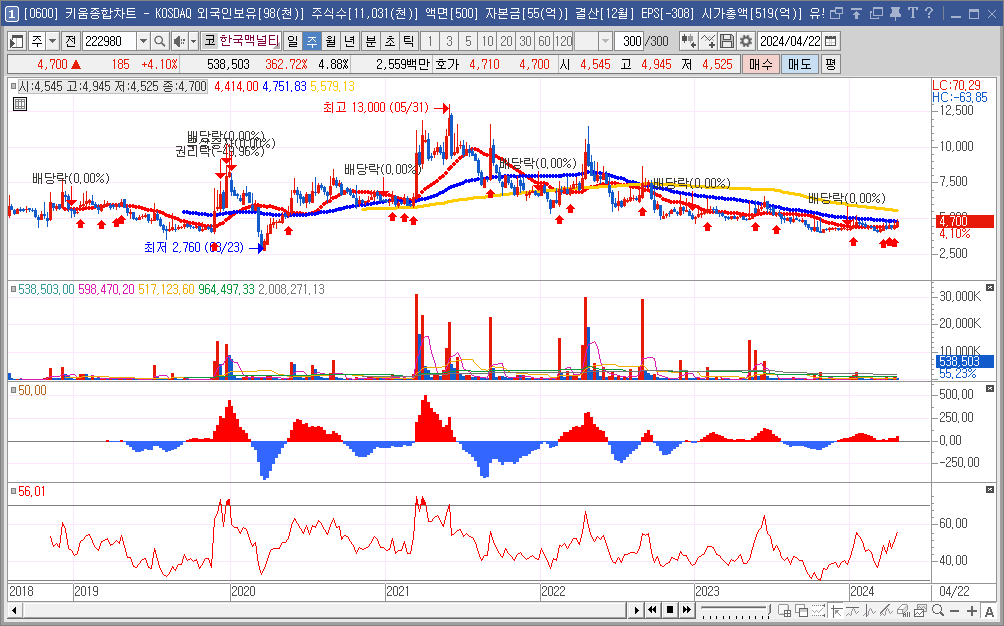Collapse the 50.00 oscillator panel corner button
This screenshot has height=626, width=1004.
[990, 389]
